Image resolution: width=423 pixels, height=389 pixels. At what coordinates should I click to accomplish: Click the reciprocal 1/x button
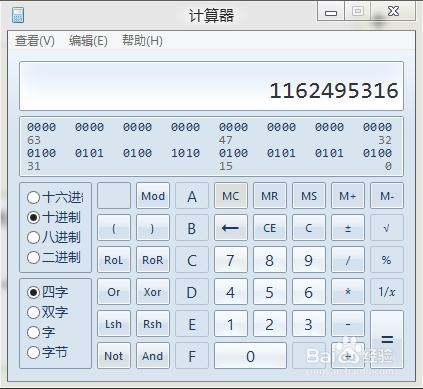387,292
